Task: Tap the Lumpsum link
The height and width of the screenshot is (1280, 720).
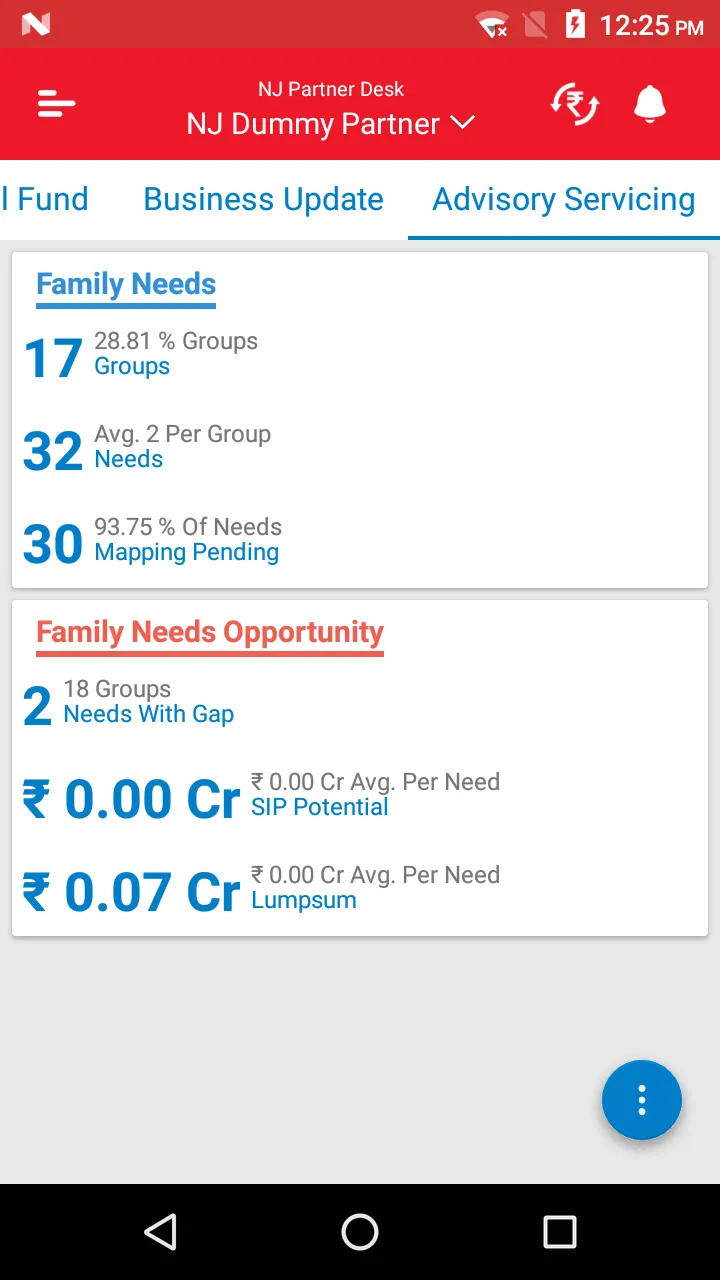Action: [304, 900]
